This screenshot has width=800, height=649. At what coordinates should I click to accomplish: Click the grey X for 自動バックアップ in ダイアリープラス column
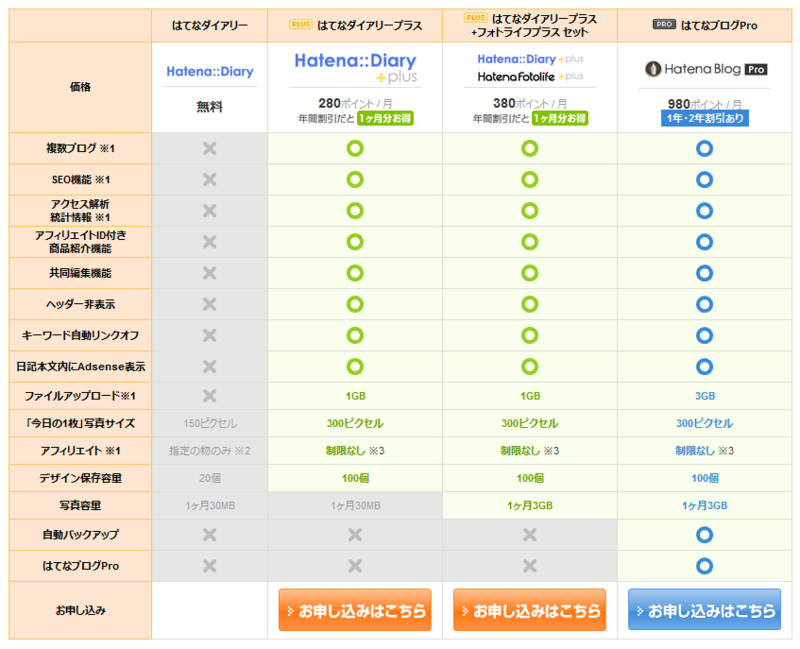click(x=355, y=535)
